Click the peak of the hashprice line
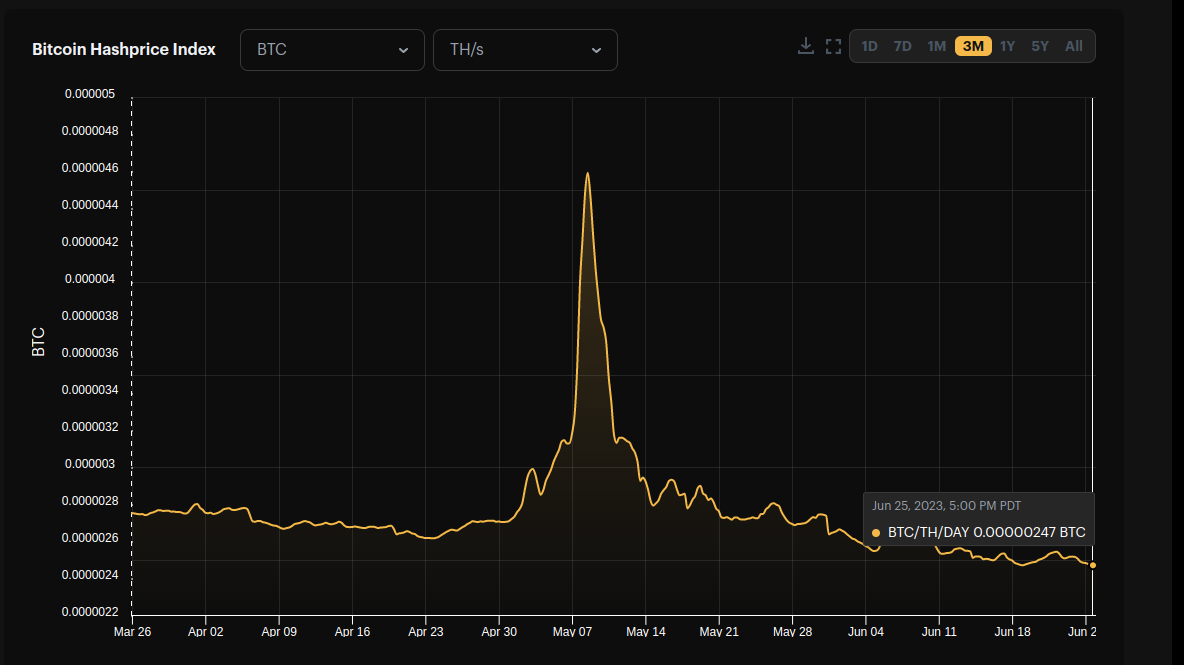 click(587, 174)
